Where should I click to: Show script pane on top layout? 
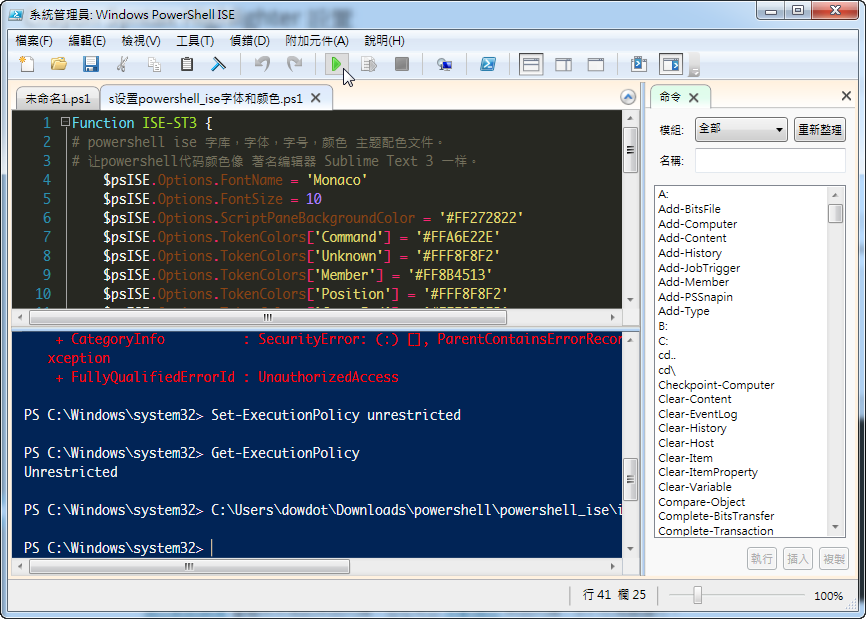[531, 64]
